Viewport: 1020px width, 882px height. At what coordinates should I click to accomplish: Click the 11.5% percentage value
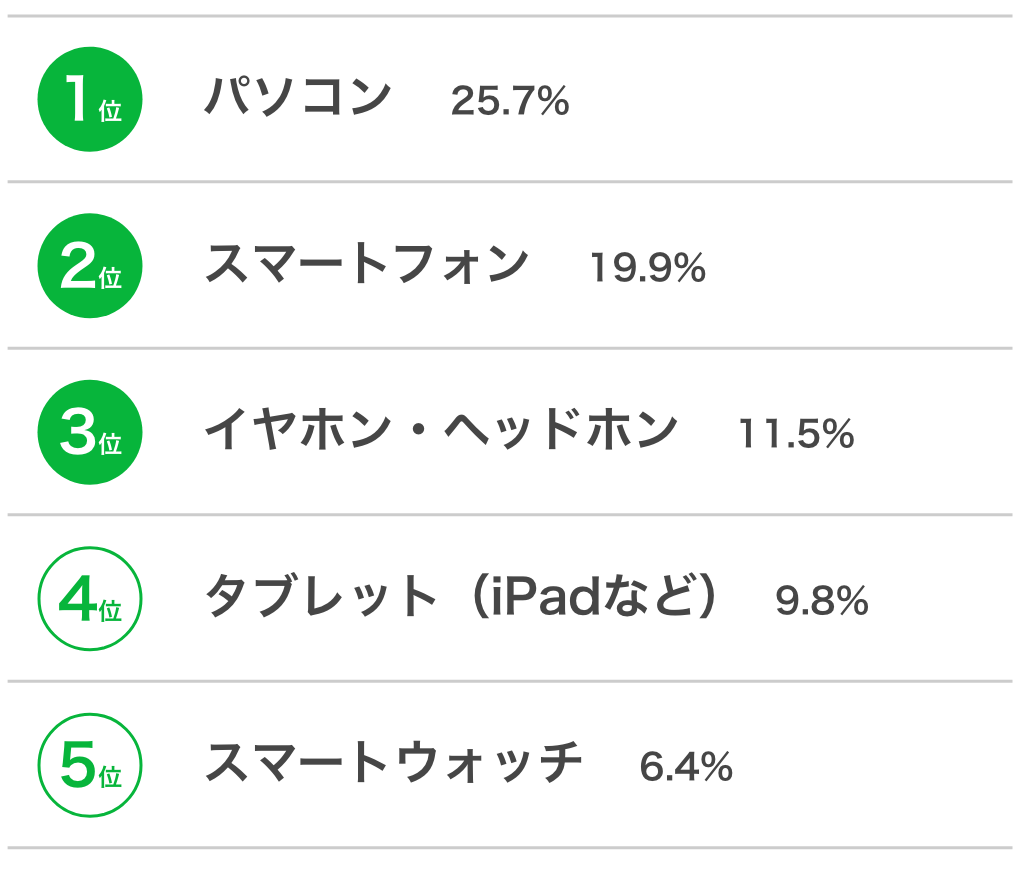pyautogui.click(x=796, y=434)
